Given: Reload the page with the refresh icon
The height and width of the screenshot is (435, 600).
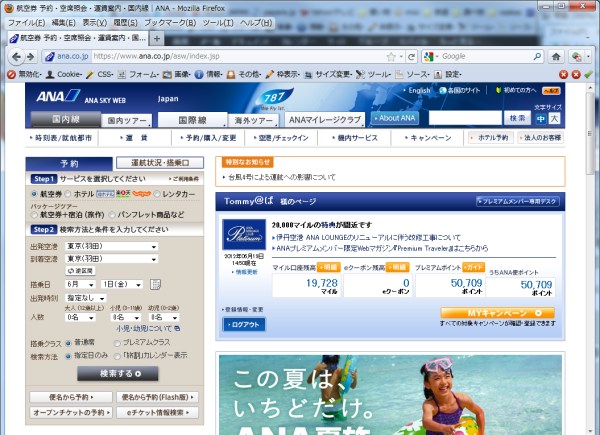Looking at the screenshot, I should 411,57.
